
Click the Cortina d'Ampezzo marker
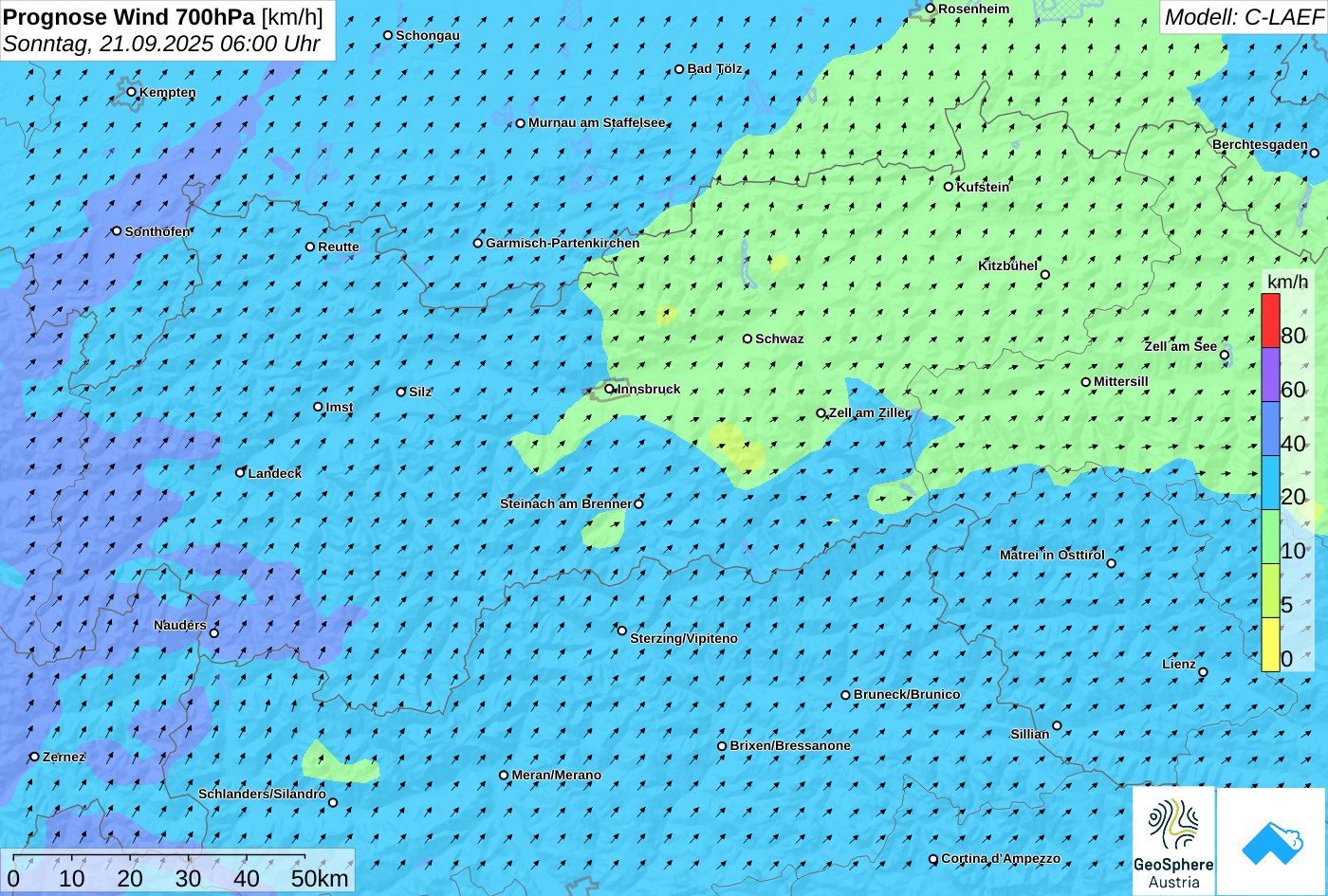[x=932, y=859]
